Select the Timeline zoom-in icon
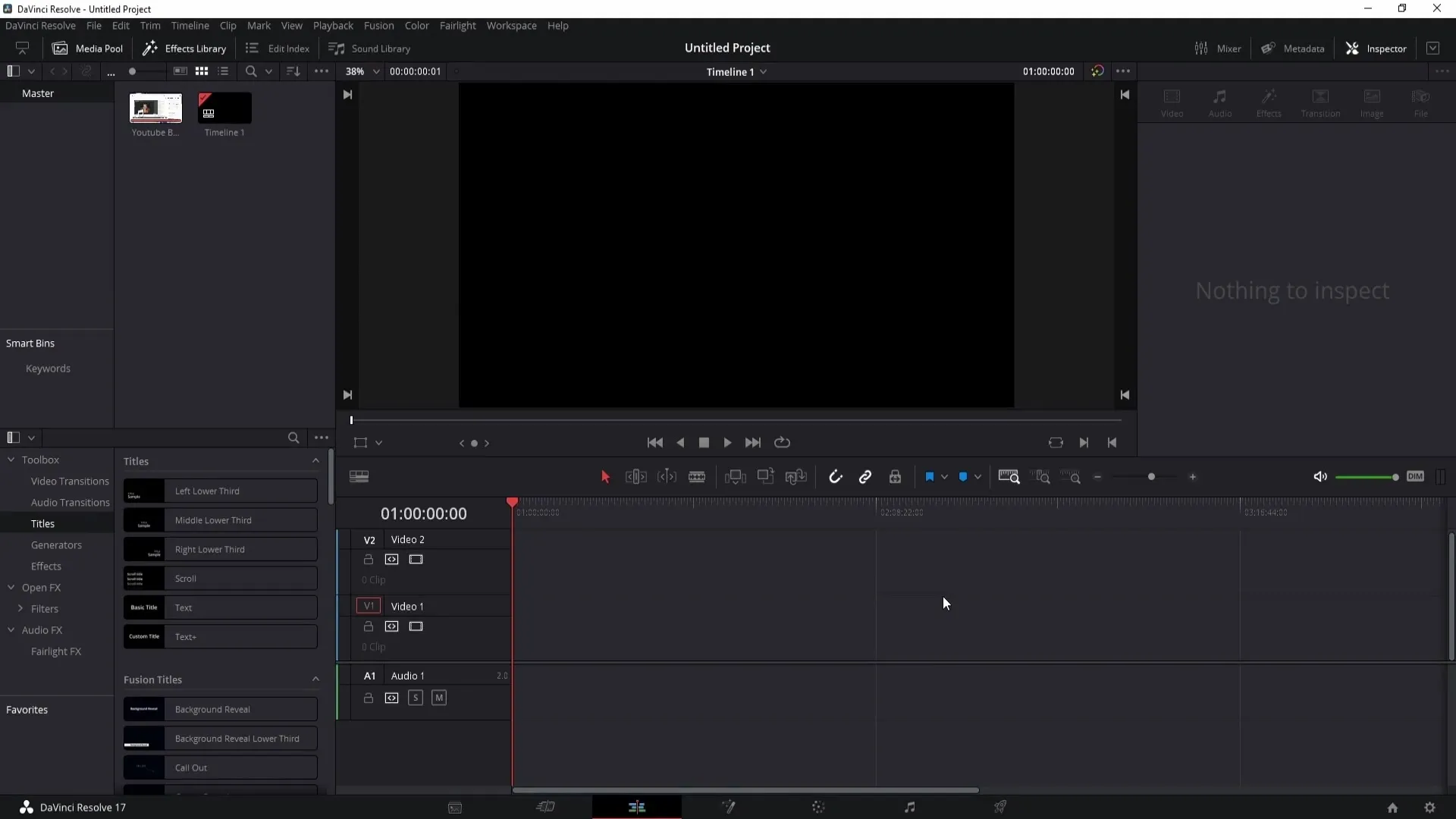 point(1193,477)
